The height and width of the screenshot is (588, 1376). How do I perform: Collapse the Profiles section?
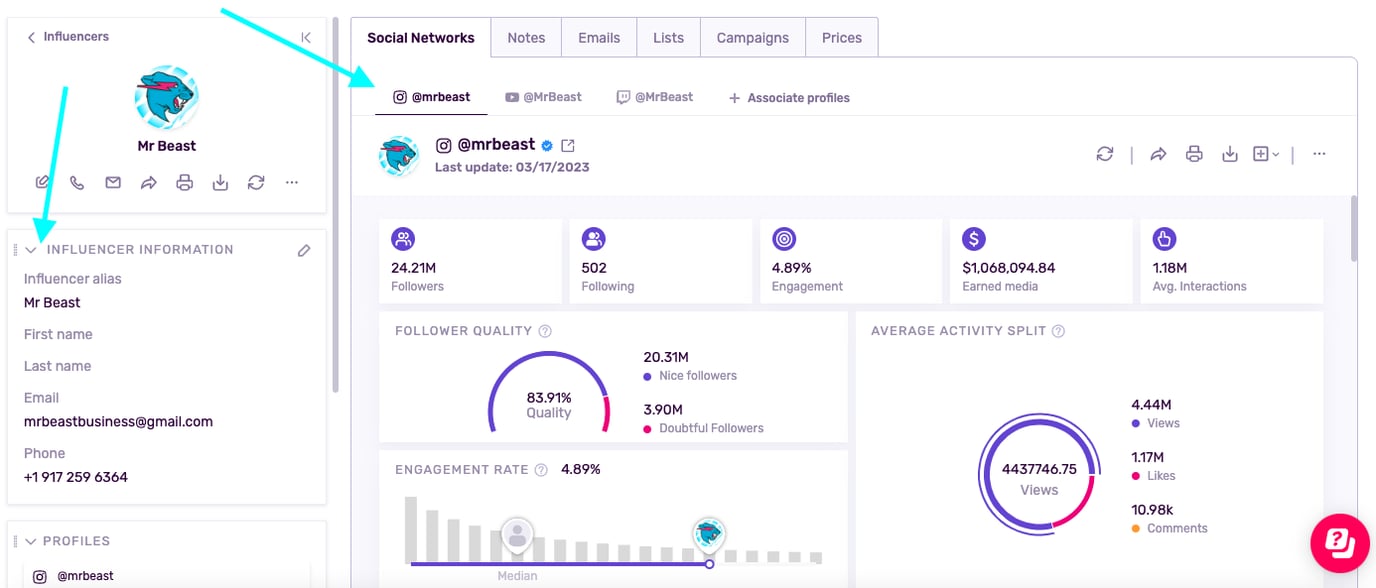pyautogui.click(x=31, y=541)
